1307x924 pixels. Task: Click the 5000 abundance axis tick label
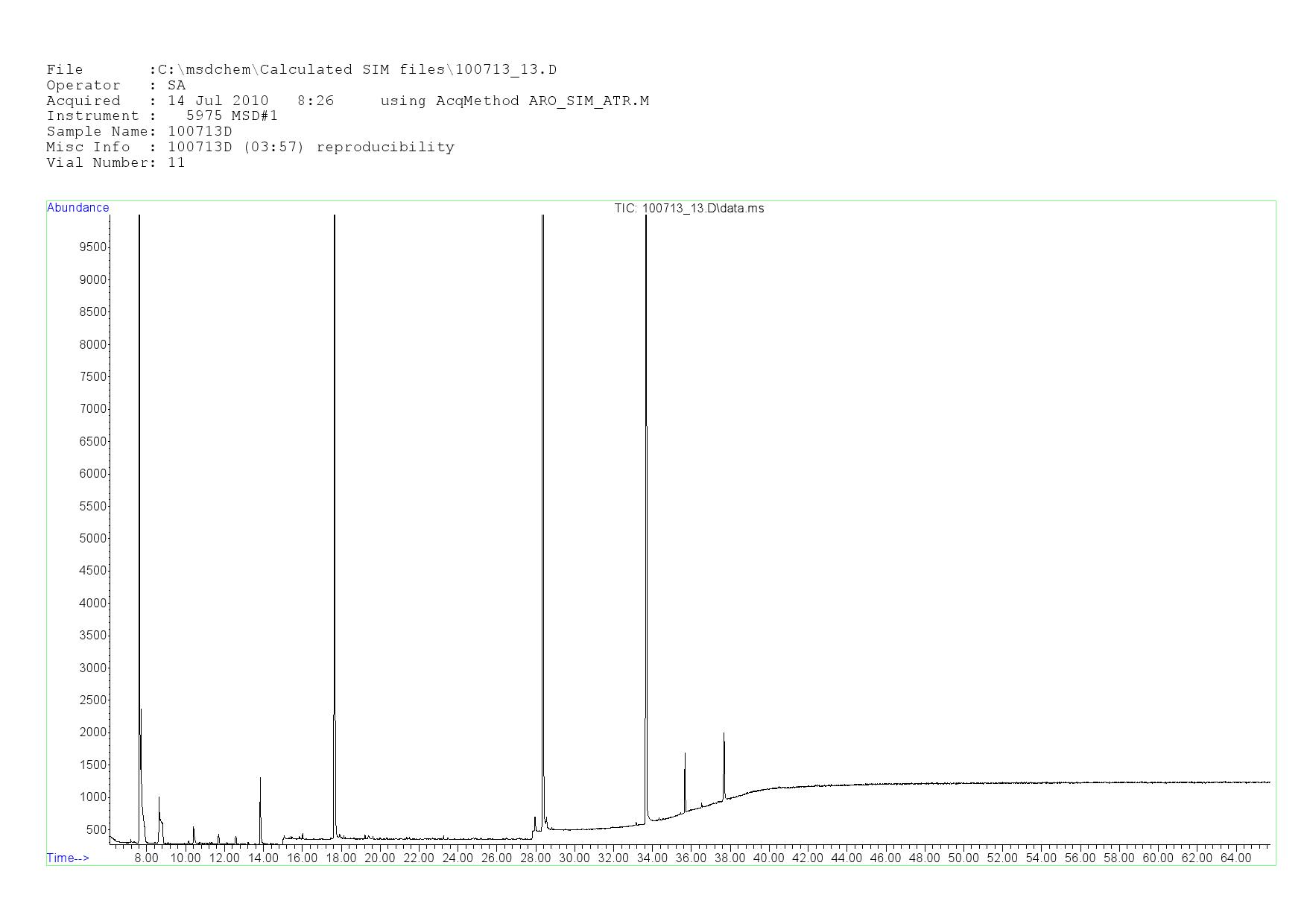(93, 539)
